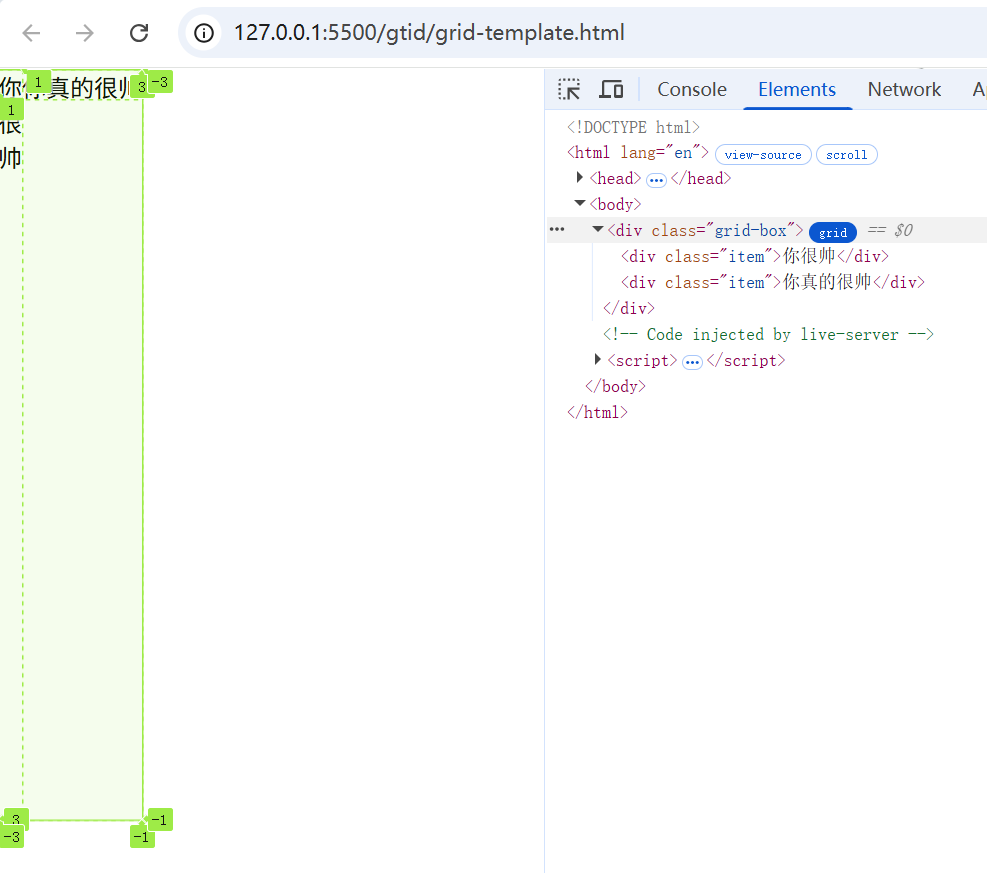The height and width of the screenshot is (873, 987).
Task: Select the 你真的很帅 item div
Action: coord(773,282)
